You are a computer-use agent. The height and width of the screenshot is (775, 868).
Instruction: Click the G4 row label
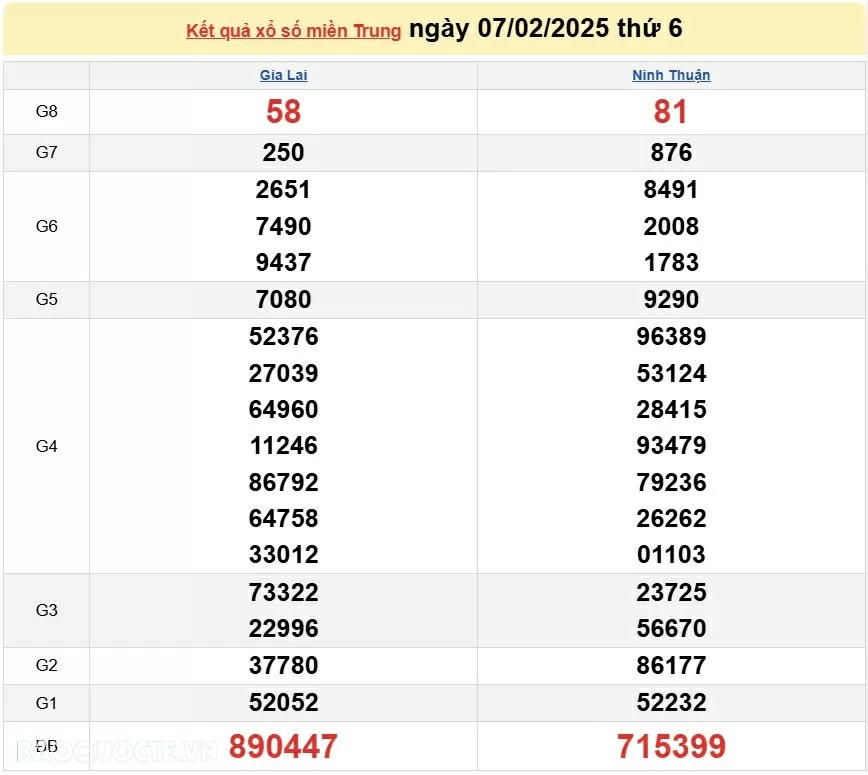(47, 446)
